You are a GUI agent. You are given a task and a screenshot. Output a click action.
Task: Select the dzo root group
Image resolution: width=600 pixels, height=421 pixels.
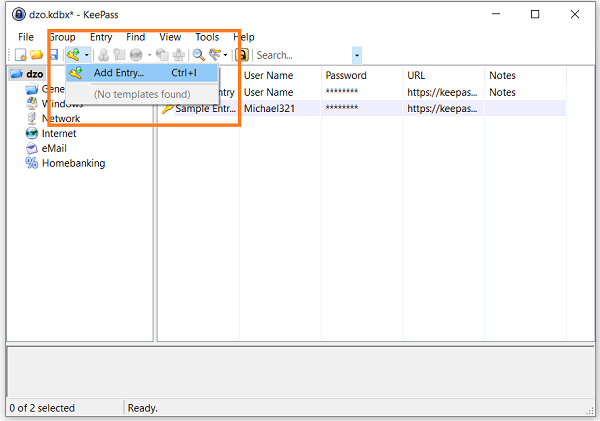(34, 74)
